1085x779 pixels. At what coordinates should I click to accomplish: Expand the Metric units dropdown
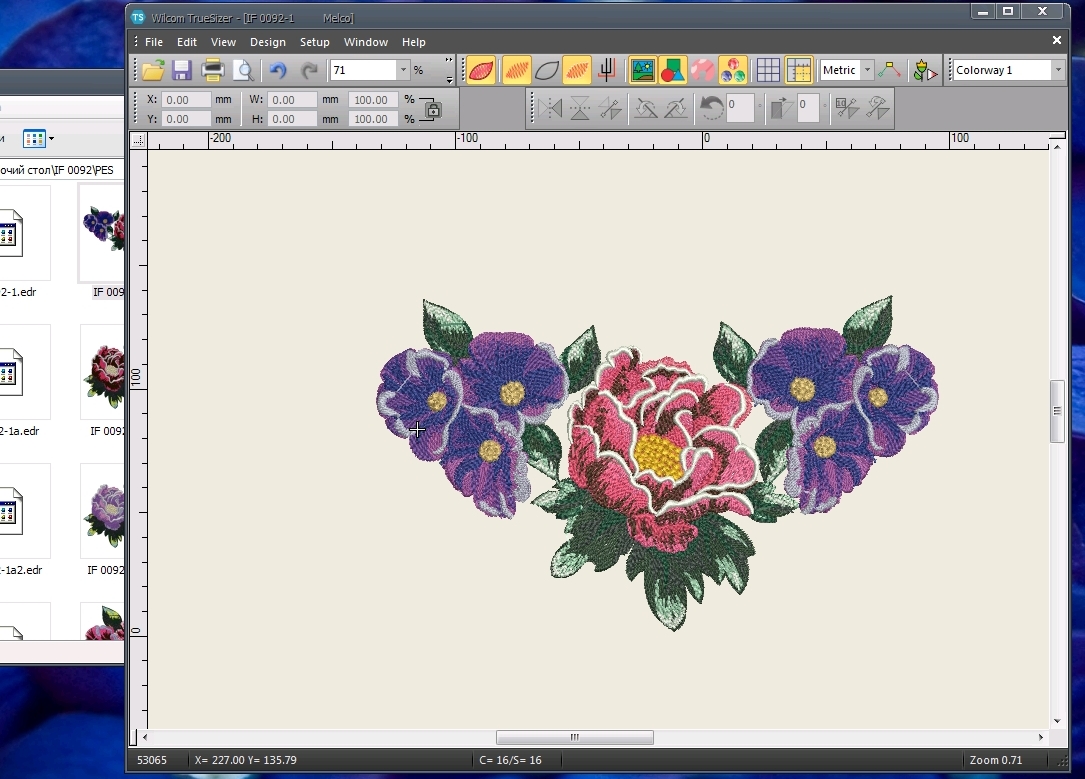coord(867,70)
